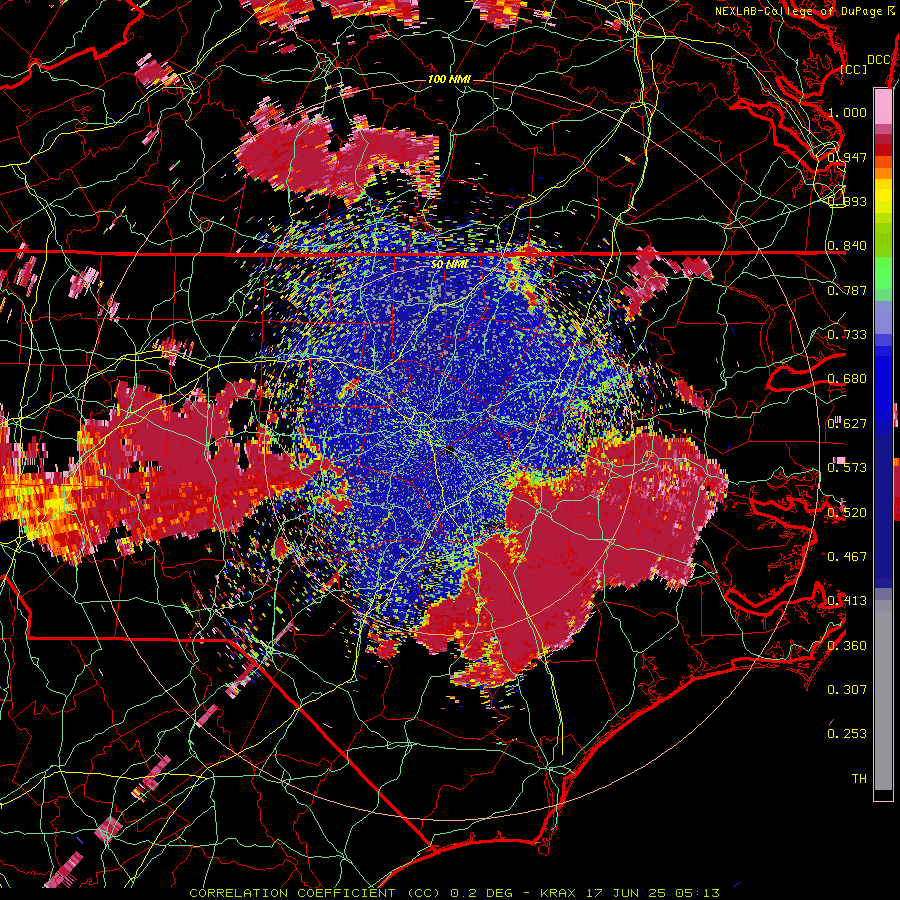Pick the pink top segment of the color bar
This screenshot has height=900, width=900.
click(x=883, y=107)
